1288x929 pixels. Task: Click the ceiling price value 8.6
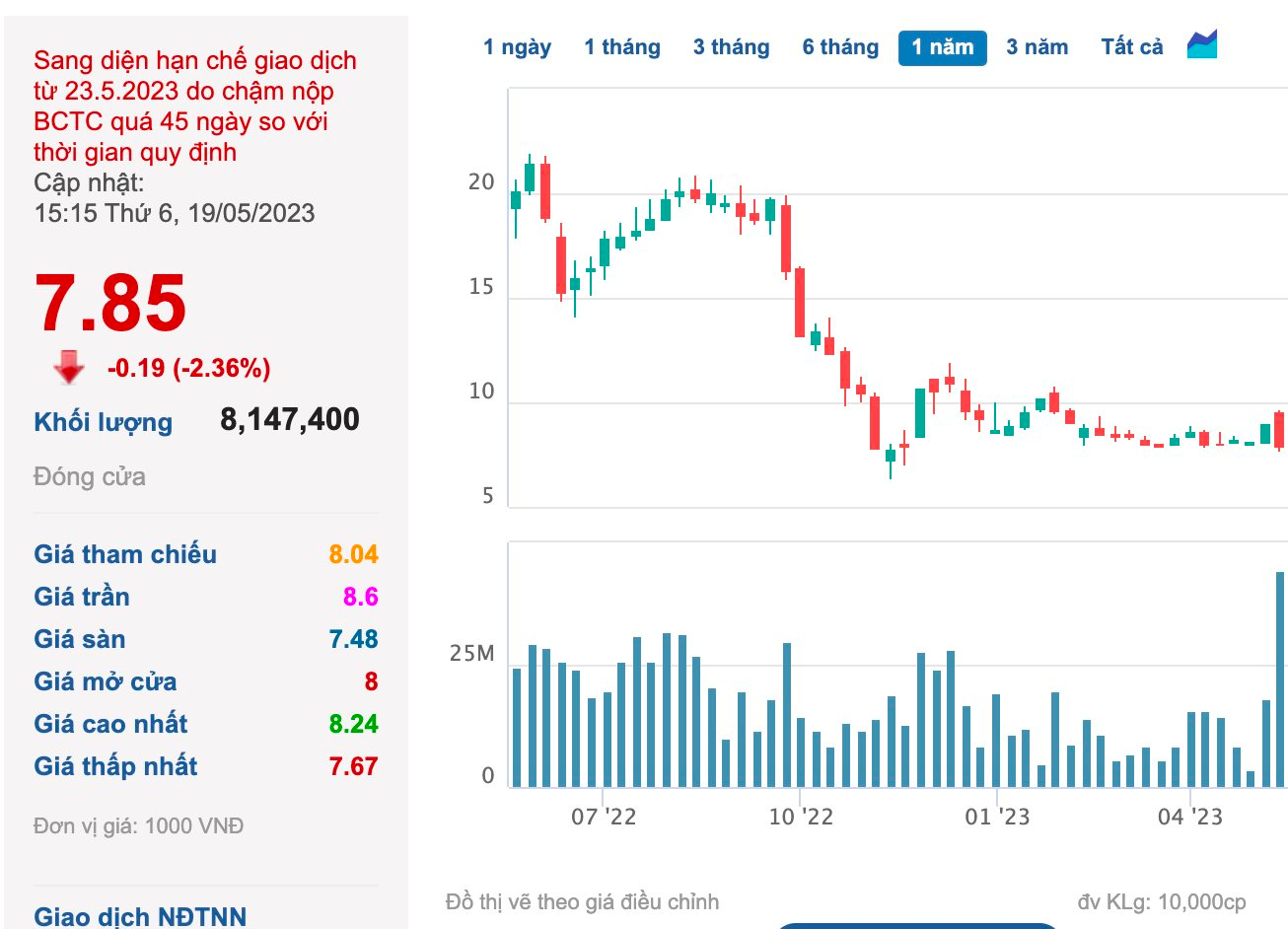[x=361, y=597]
